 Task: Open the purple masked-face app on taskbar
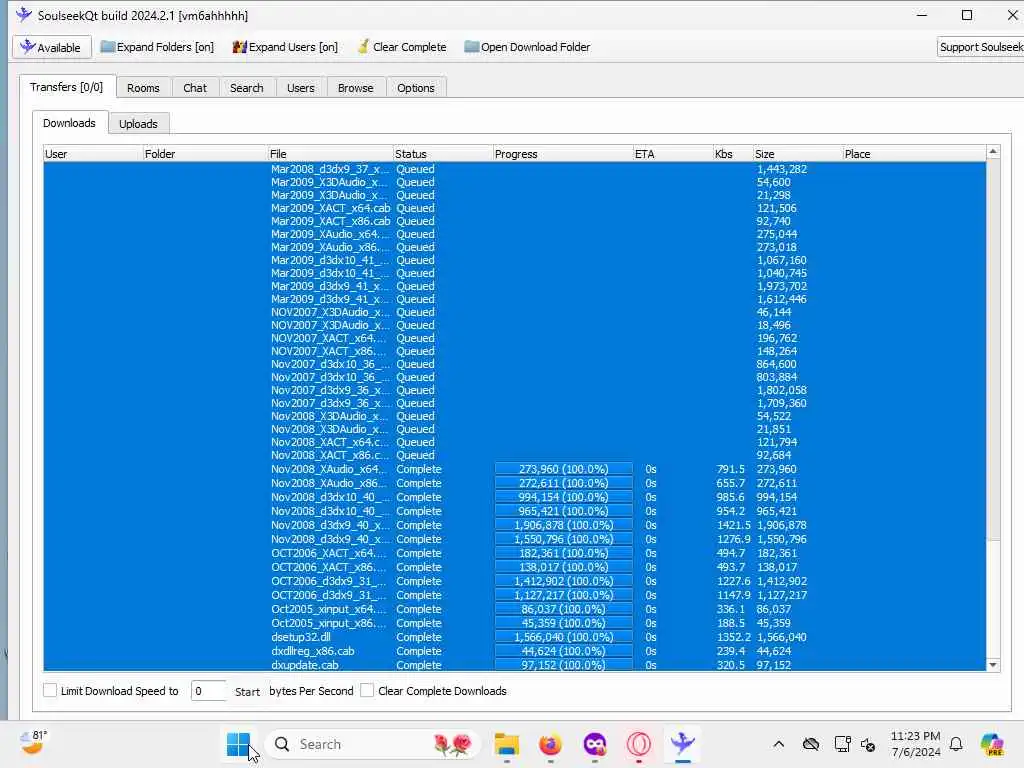594,744
